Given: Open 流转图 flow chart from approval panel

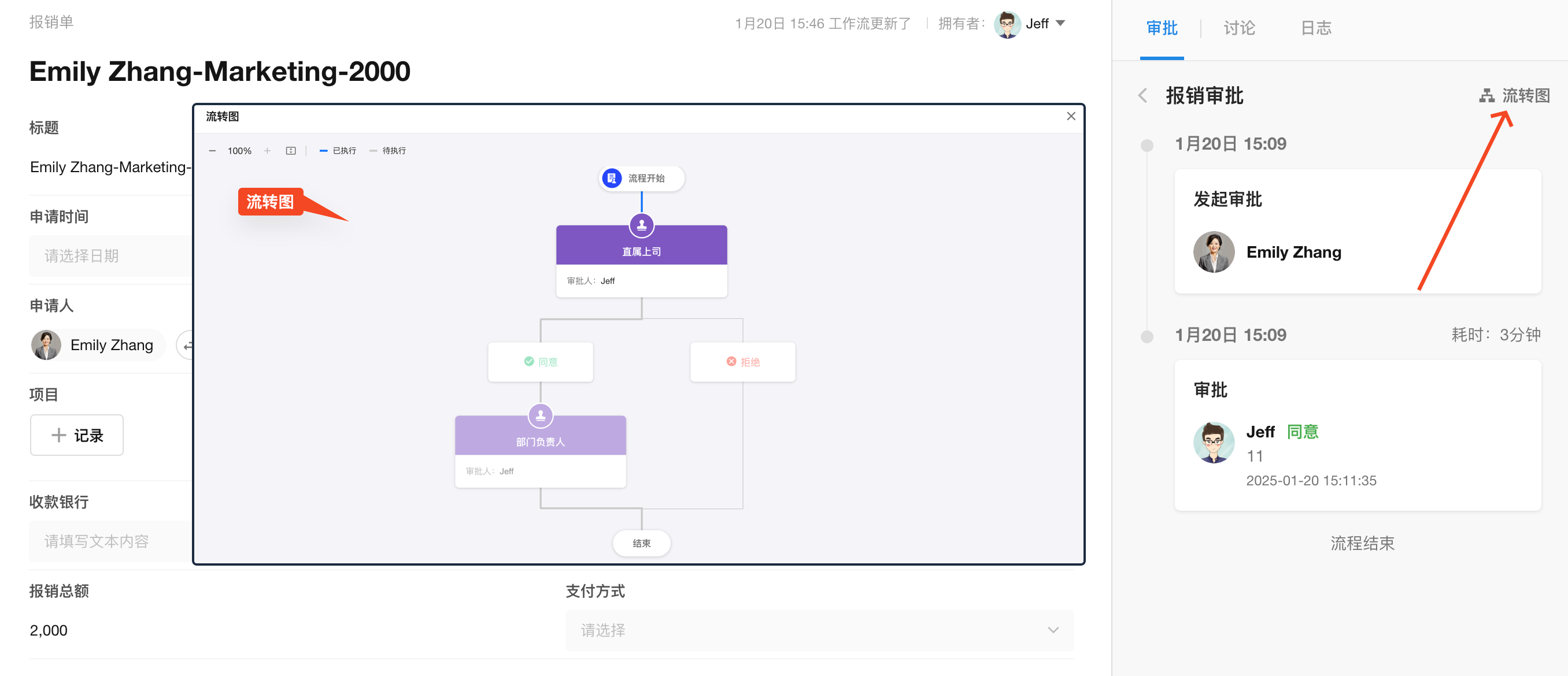Looking at the screenshot, I should click(x=1514, y=95).
